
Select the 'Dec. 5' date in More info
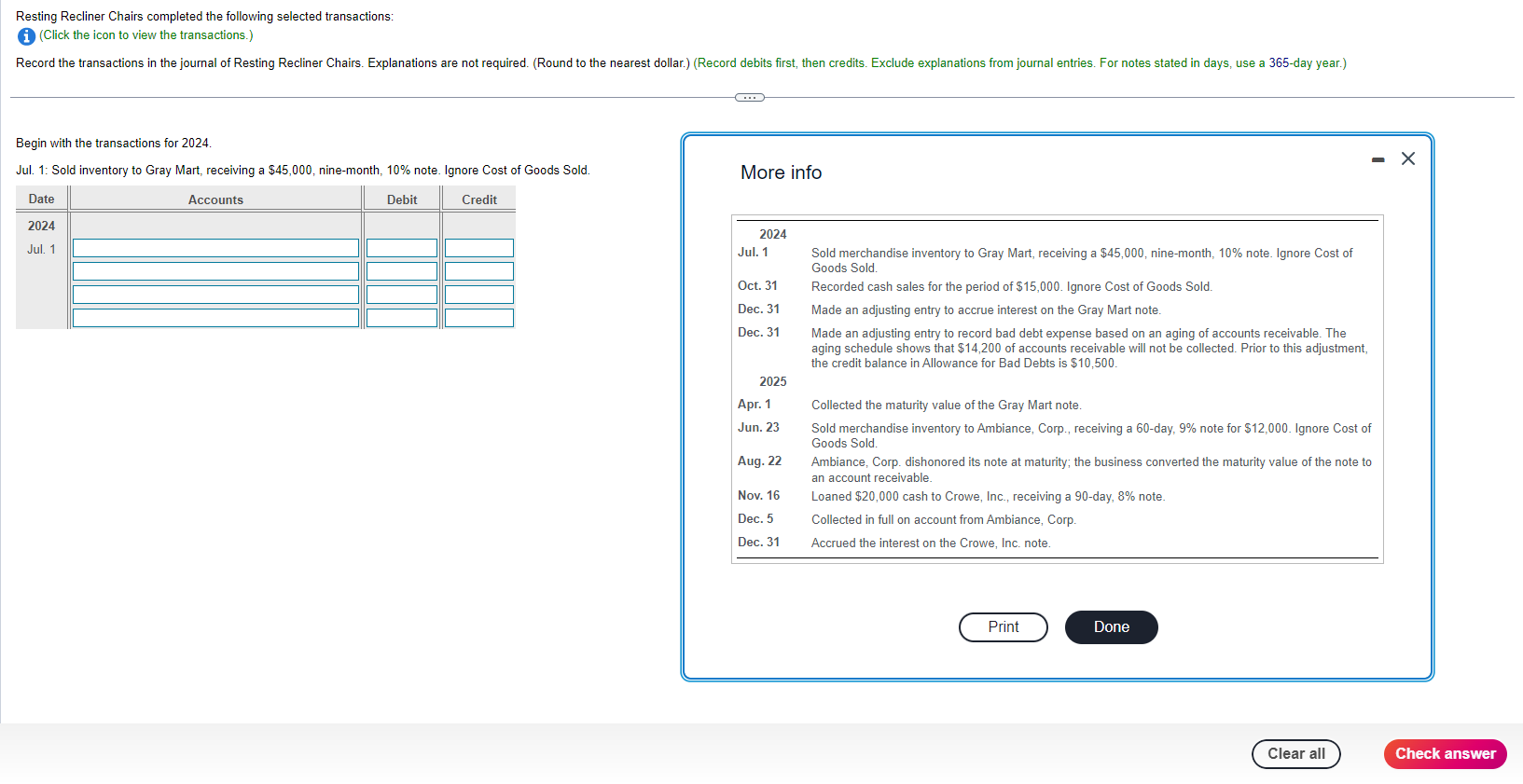click(x=755, y=519)
